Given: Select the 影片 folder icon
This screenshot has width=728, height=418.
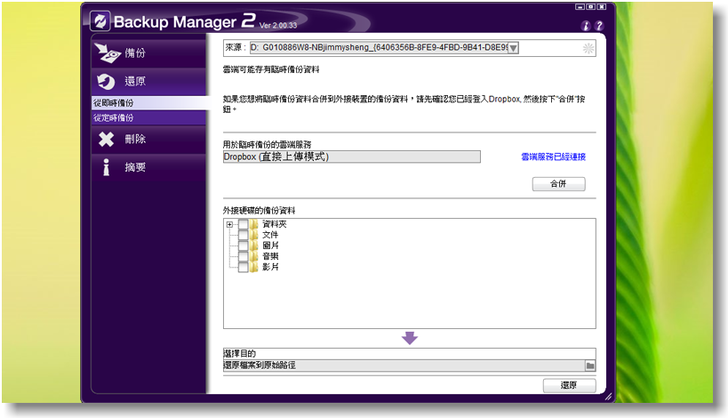Looking at the screenshot, I should point(254,267).
